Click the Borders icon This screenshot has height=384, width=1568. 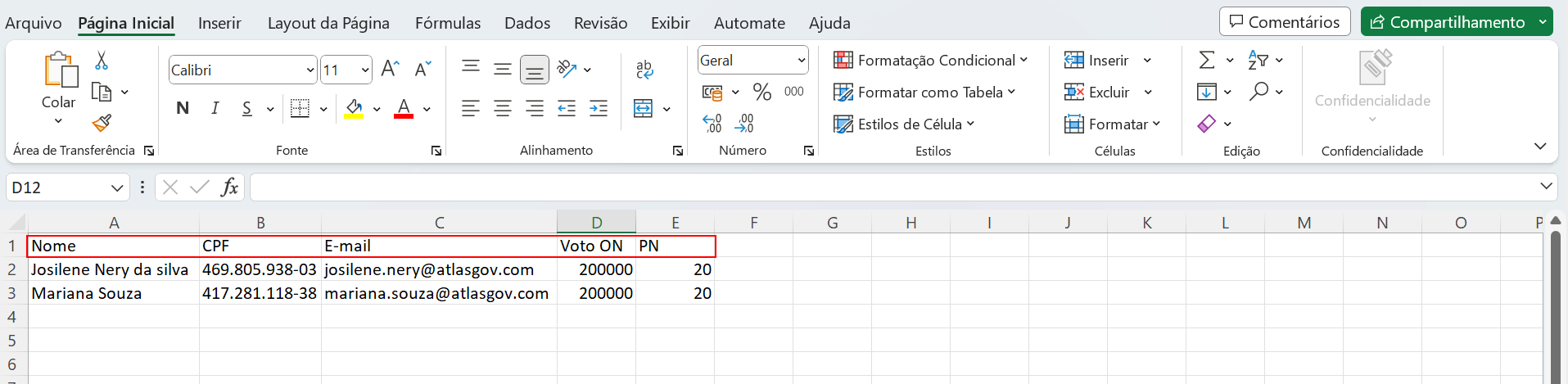pos(300,108)
